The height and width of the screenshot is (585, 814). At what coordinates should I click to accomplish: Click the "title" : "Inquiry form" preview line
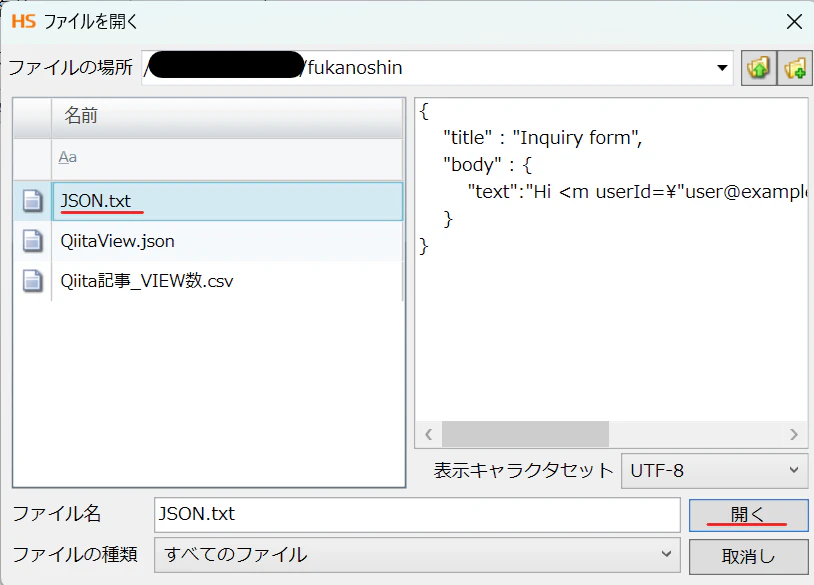tap(542, 138)
